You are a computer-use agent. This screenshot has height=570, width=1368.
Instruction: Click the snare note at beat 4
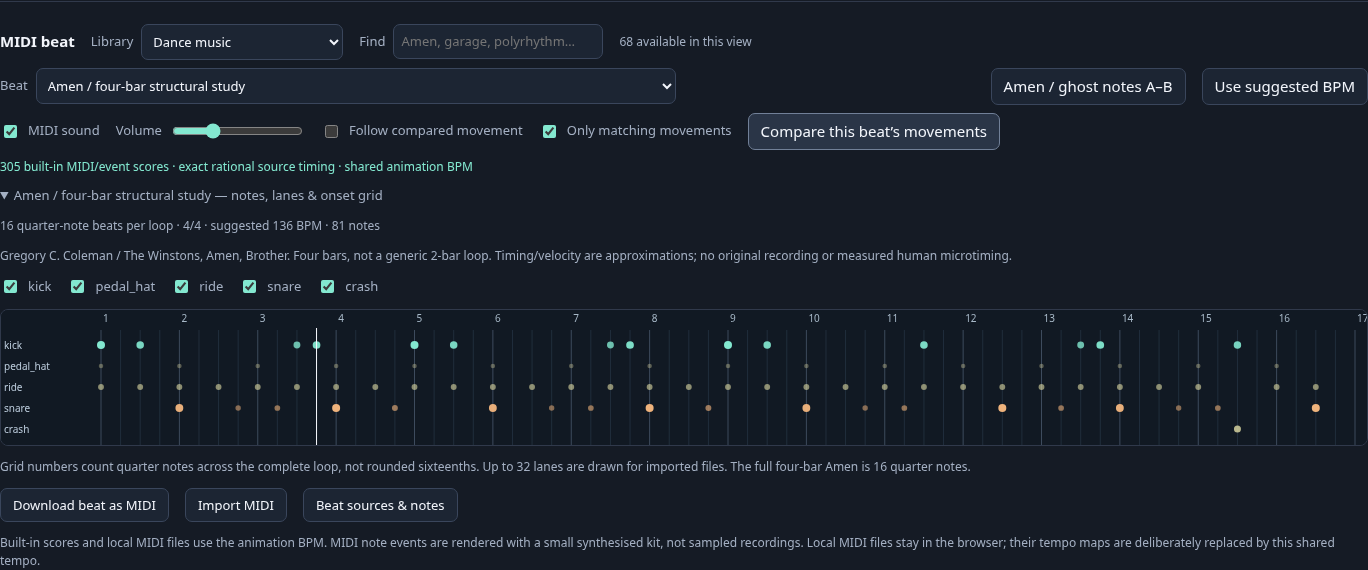(336, 408)
